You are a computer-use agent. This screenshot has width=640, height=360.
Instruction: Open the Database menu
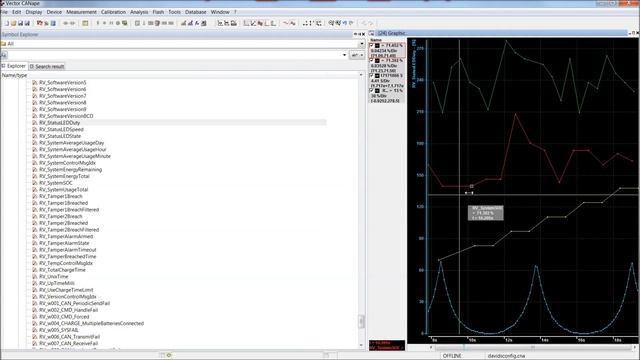click(x=196, y=12)
